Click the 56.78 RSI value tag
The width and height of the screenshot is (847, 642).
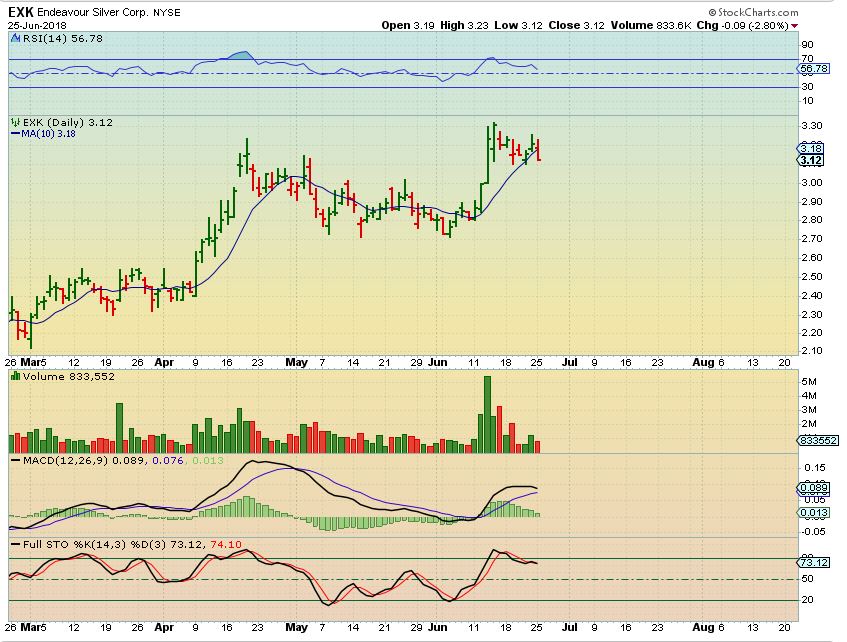811,69
